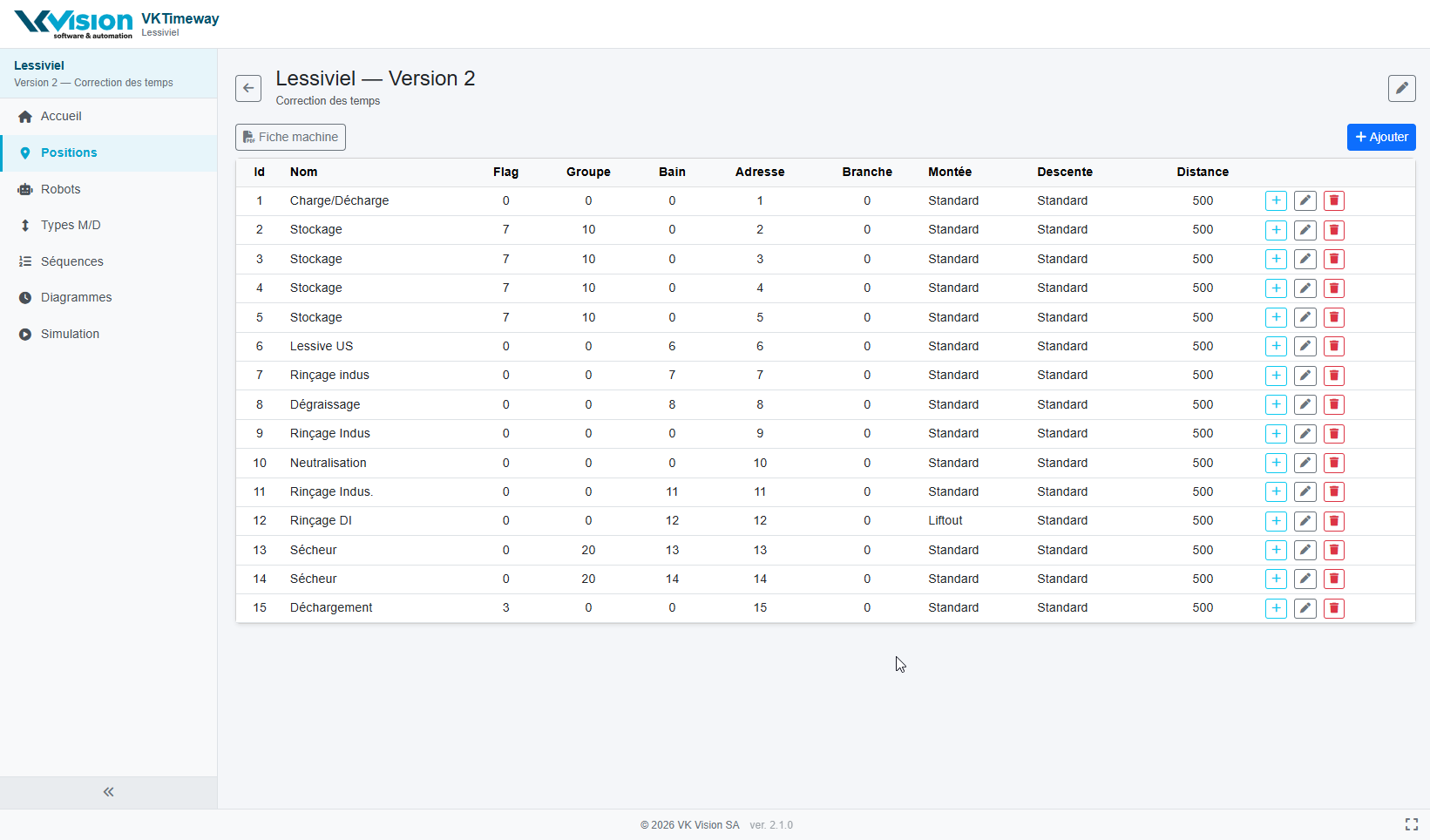Delete the Déchargement position row
1430x840 pixels.
(1333, 608)
